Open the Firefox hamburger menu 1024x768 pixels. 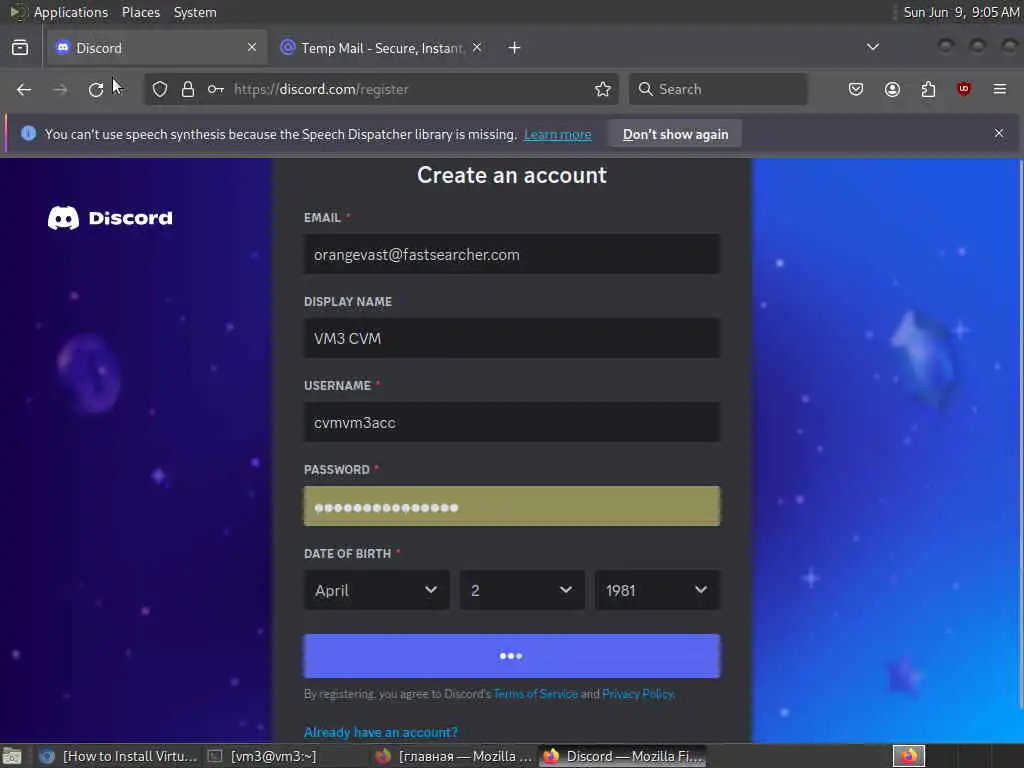coord(1000,89)
